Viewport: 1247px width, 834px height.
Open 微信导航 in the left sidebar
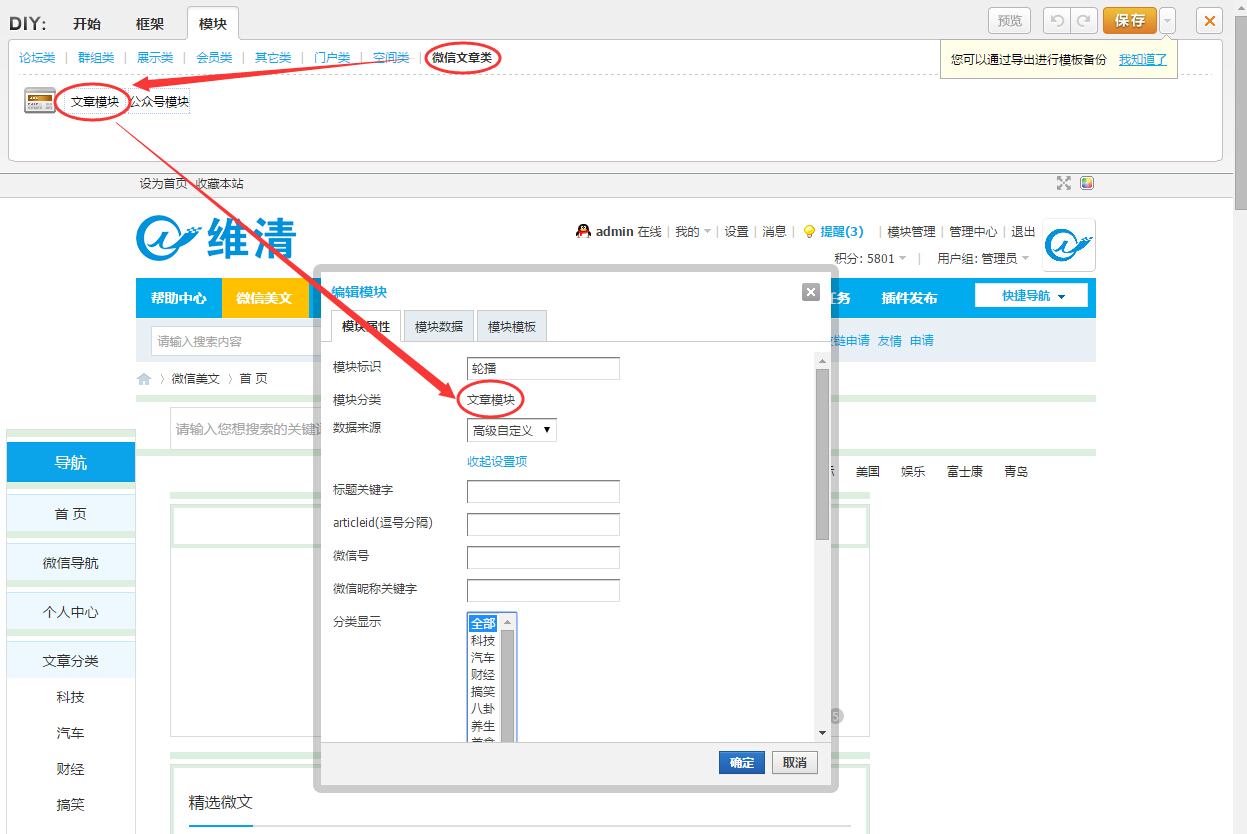[x=71, y=563]
